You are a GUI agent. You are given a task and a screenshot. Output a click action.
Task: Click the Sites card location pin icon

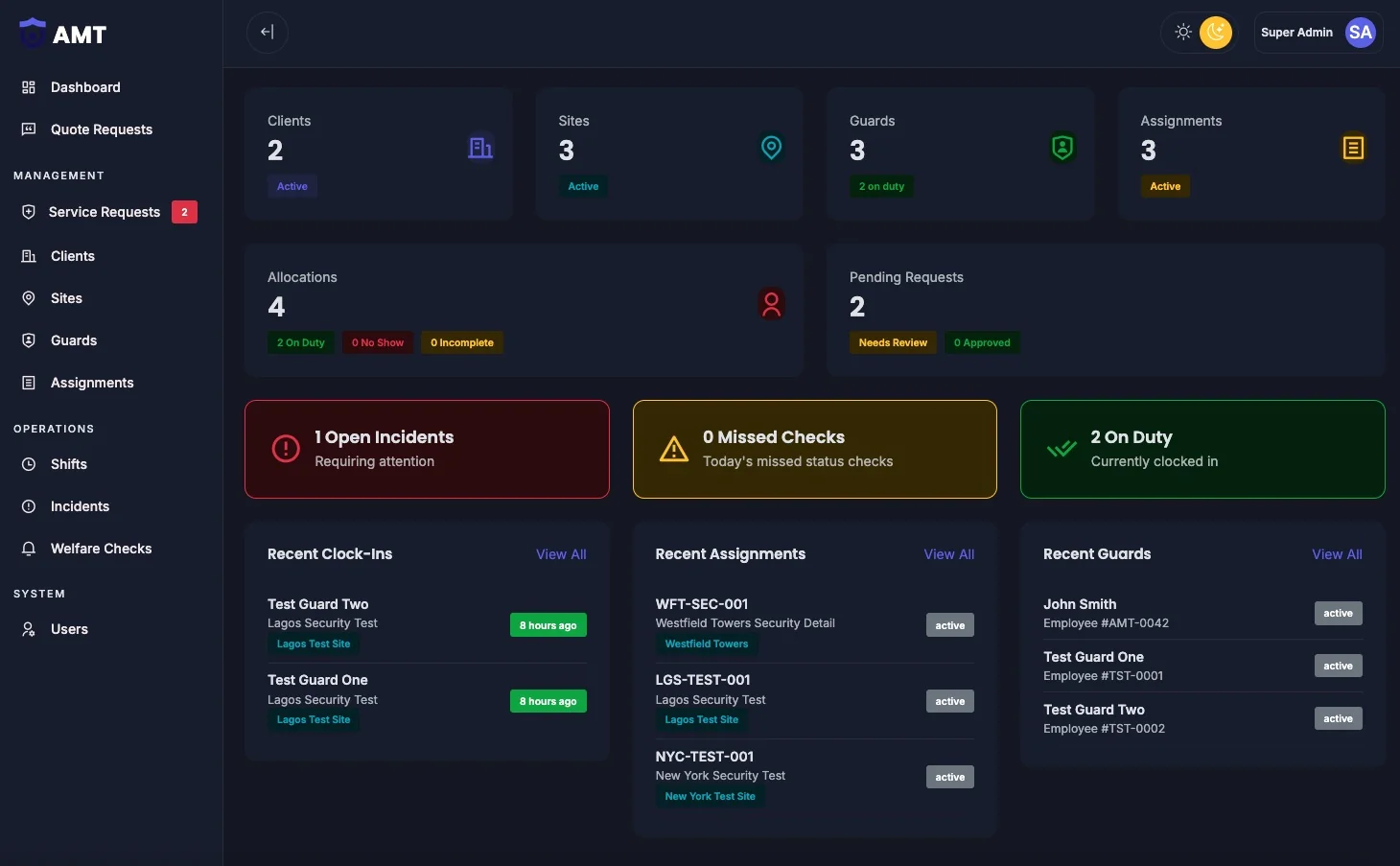(x=771, y=148)
